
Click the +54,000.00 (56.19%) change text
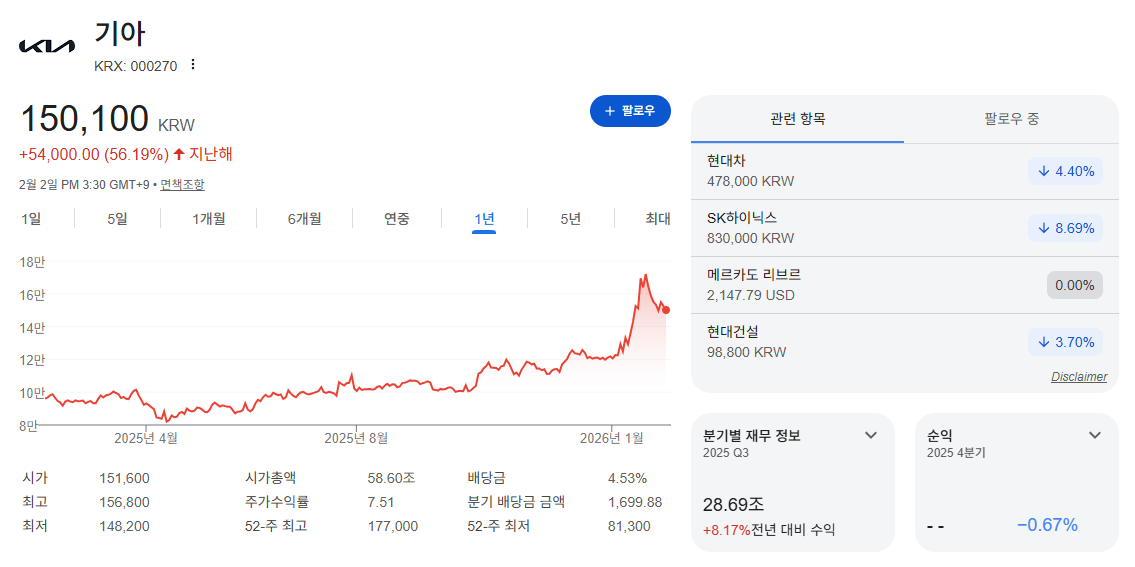(x=94, y=154)
